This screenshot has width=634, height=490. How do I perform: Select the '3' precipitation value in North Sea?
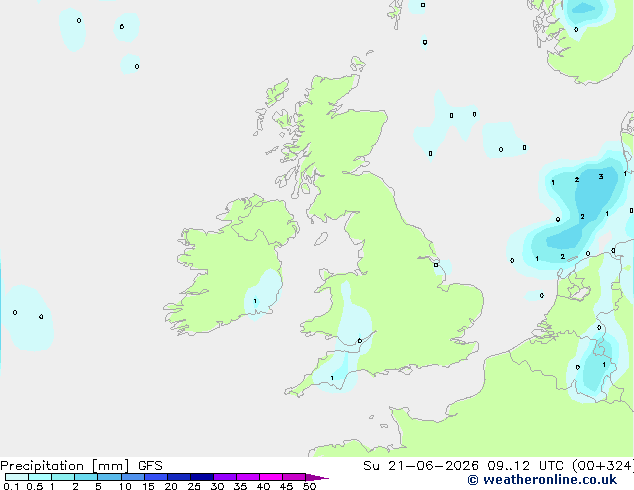coord(601,176)
